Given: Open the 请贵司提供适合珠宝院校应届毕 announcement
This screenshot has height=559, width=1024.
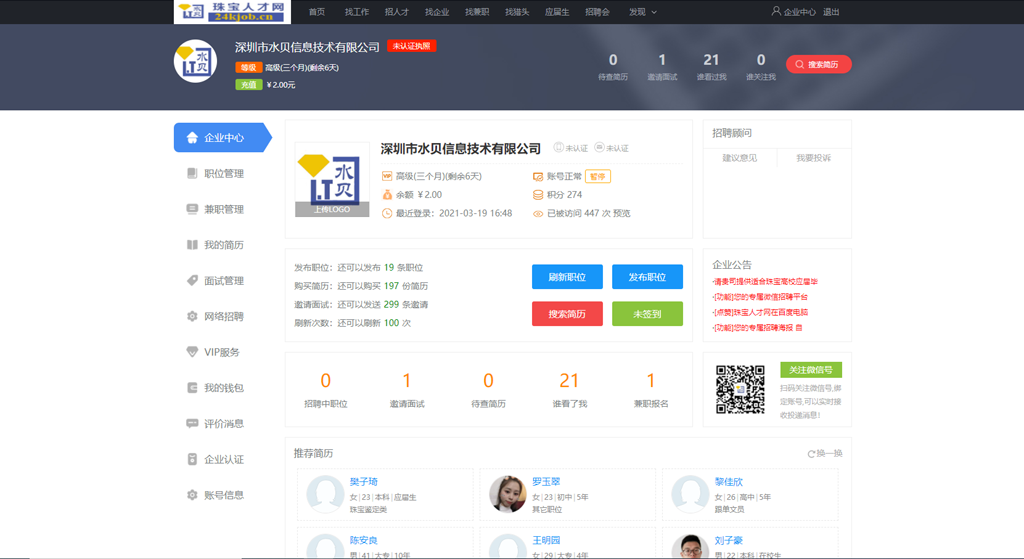Looking at the screenshot, I should (765, 281).
